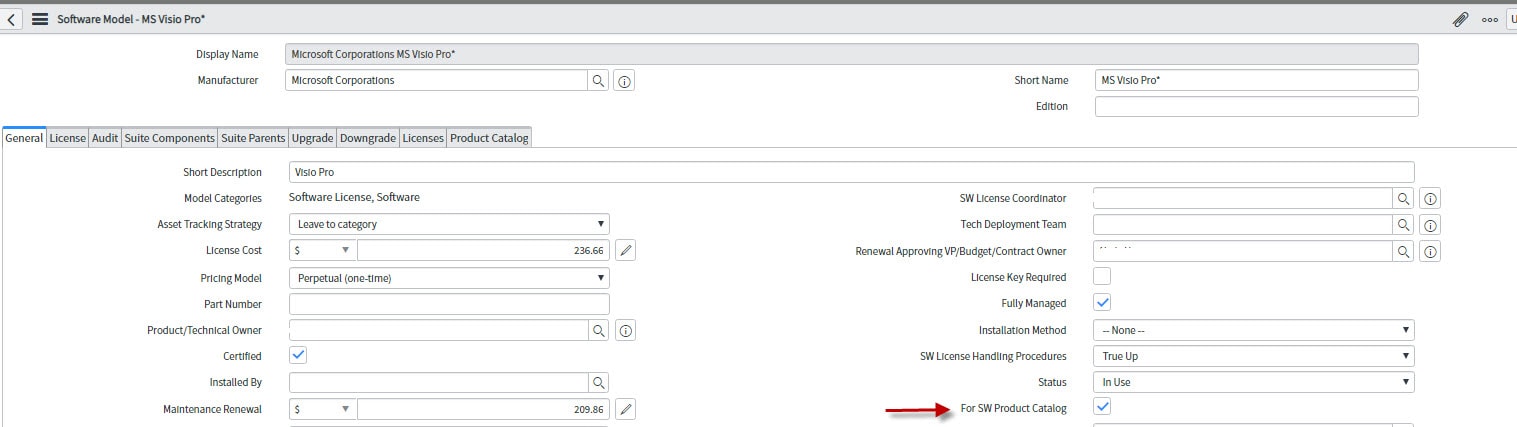Open the hamburger context menu icon
The width and height of the screenshot is (1517, 427).
point(40,19)
